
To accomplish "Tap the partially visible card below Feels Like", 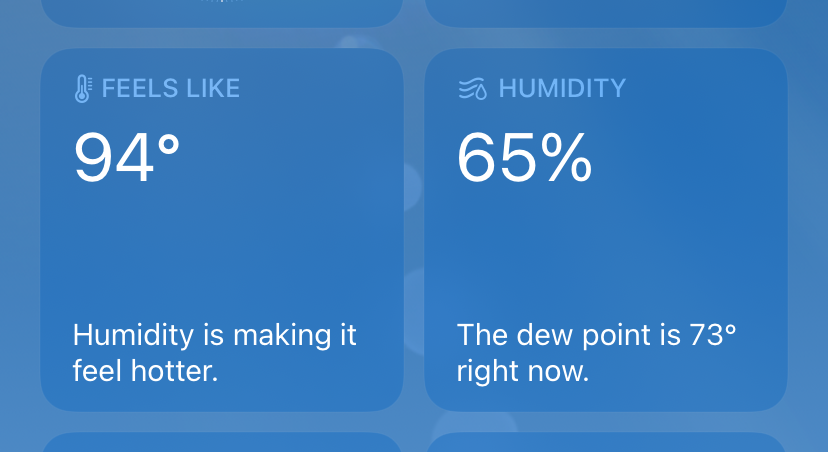I will click(222, 443).
